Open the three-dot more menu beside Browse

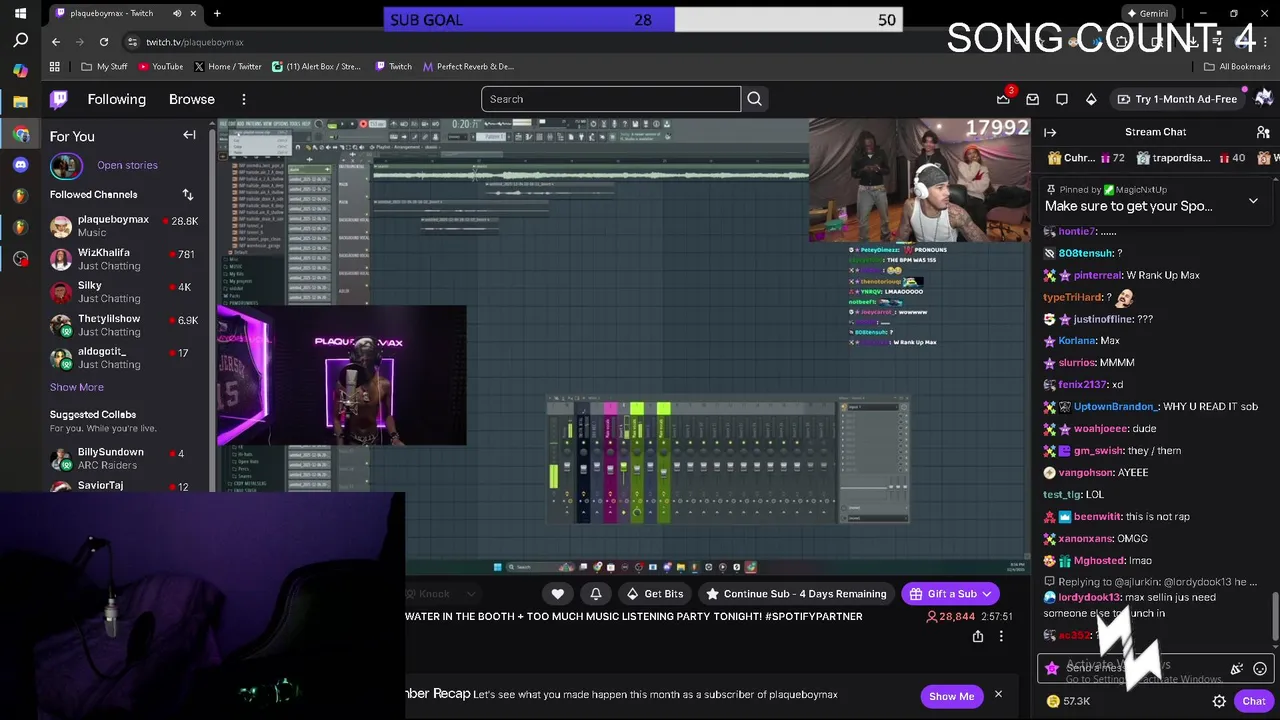[x=244, y=99]
